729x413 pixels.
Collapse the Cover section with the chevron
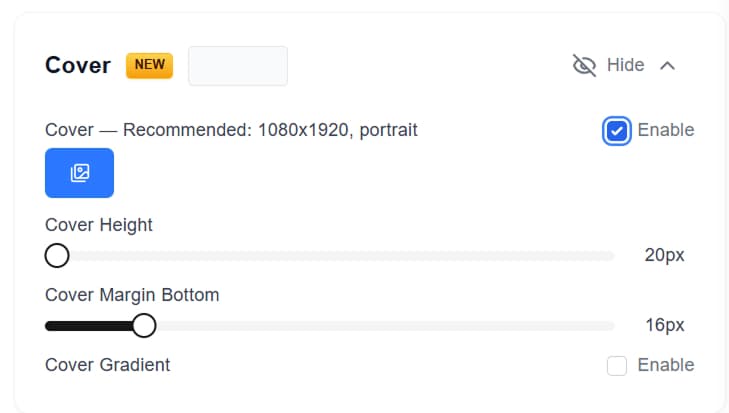pos(668,65)
